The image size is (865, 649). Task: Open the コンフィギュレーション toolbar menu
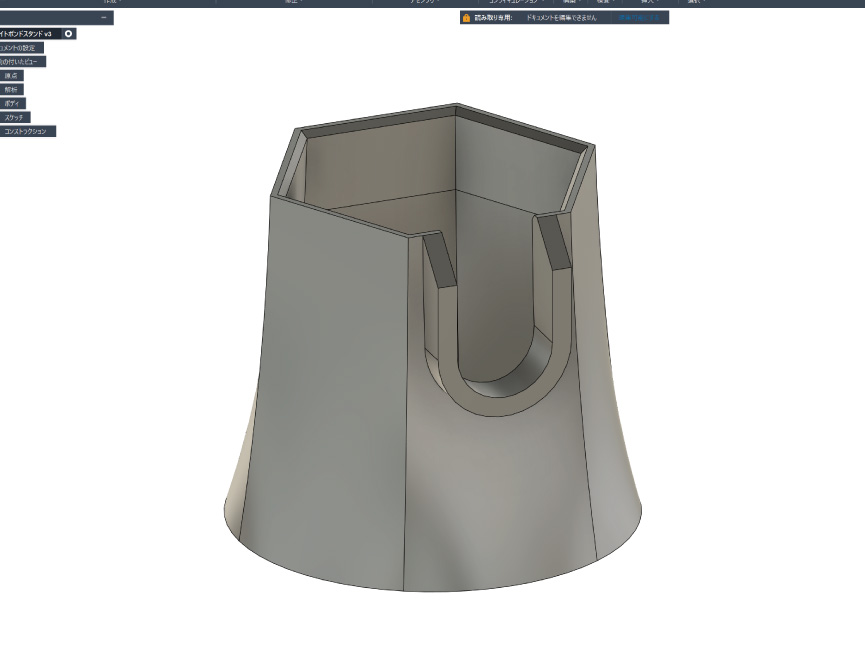(514, 2)
